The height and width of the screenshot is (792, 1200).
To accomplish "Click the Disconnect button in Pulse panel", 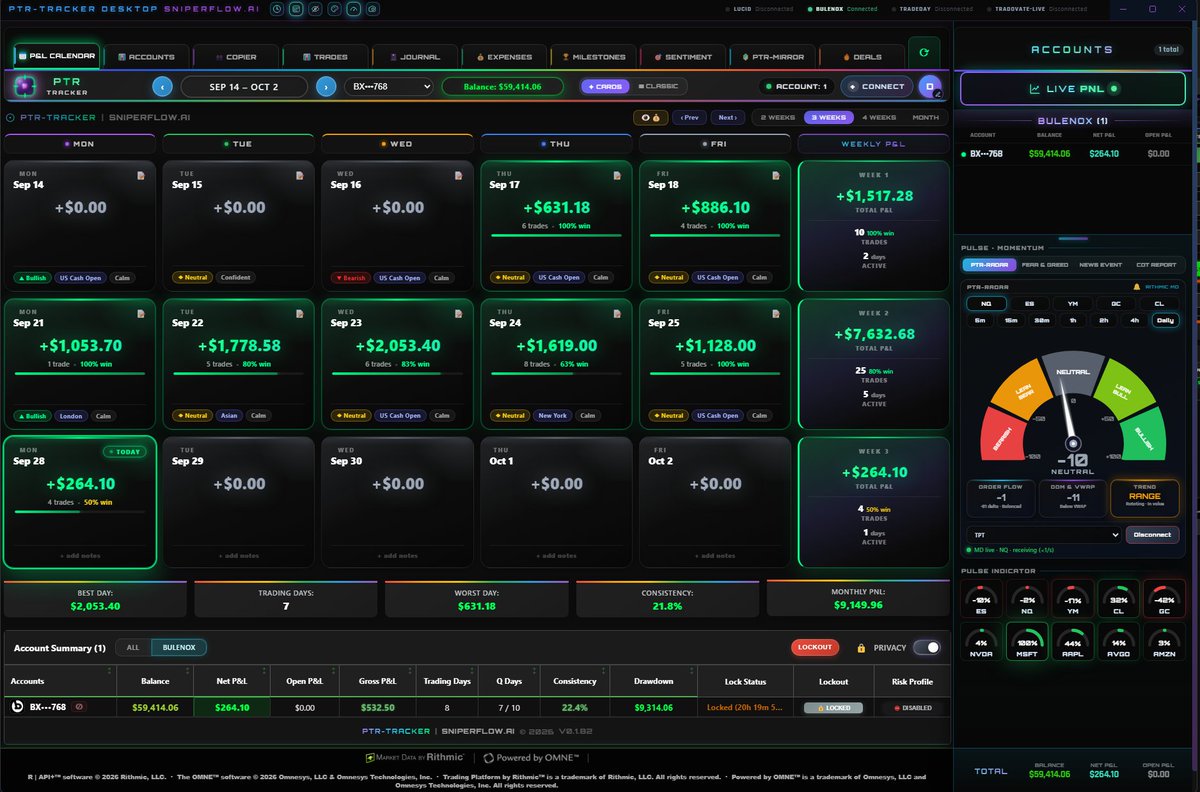I will point(1152,535).
